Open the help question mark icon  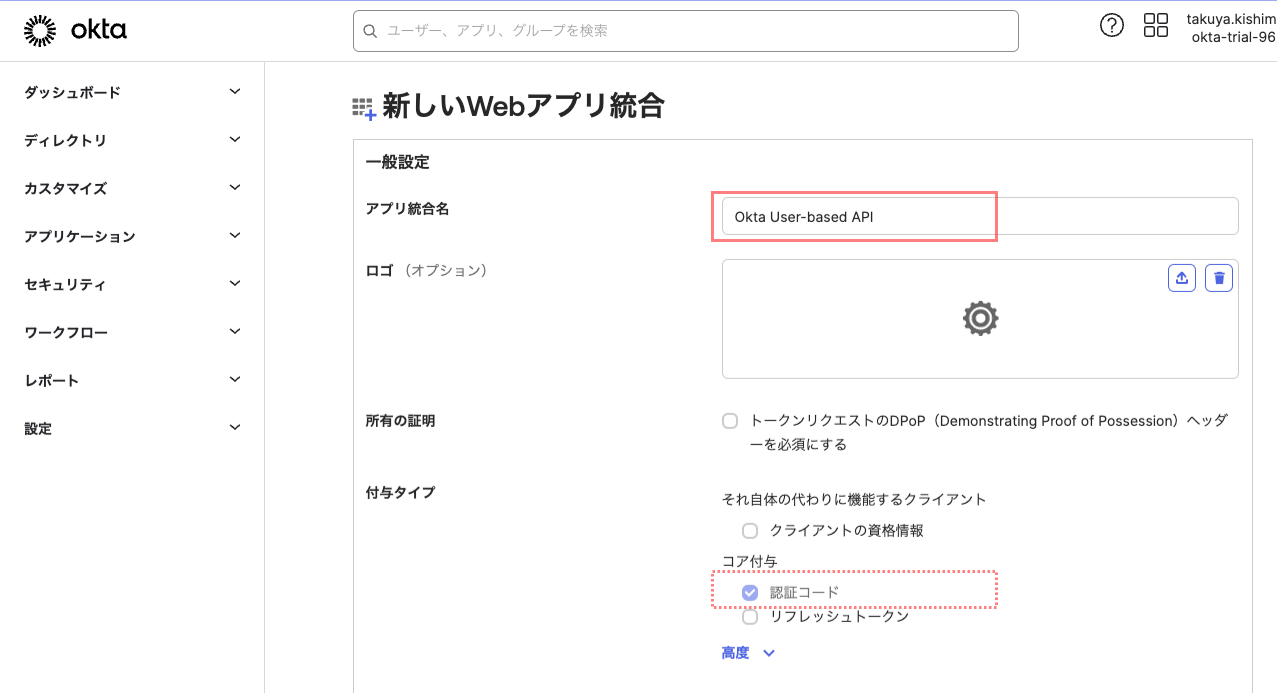point(1111,26)
